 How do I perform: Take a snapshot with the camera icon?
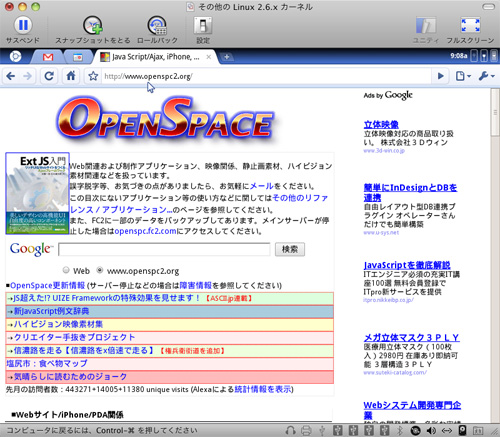(92, 25)
